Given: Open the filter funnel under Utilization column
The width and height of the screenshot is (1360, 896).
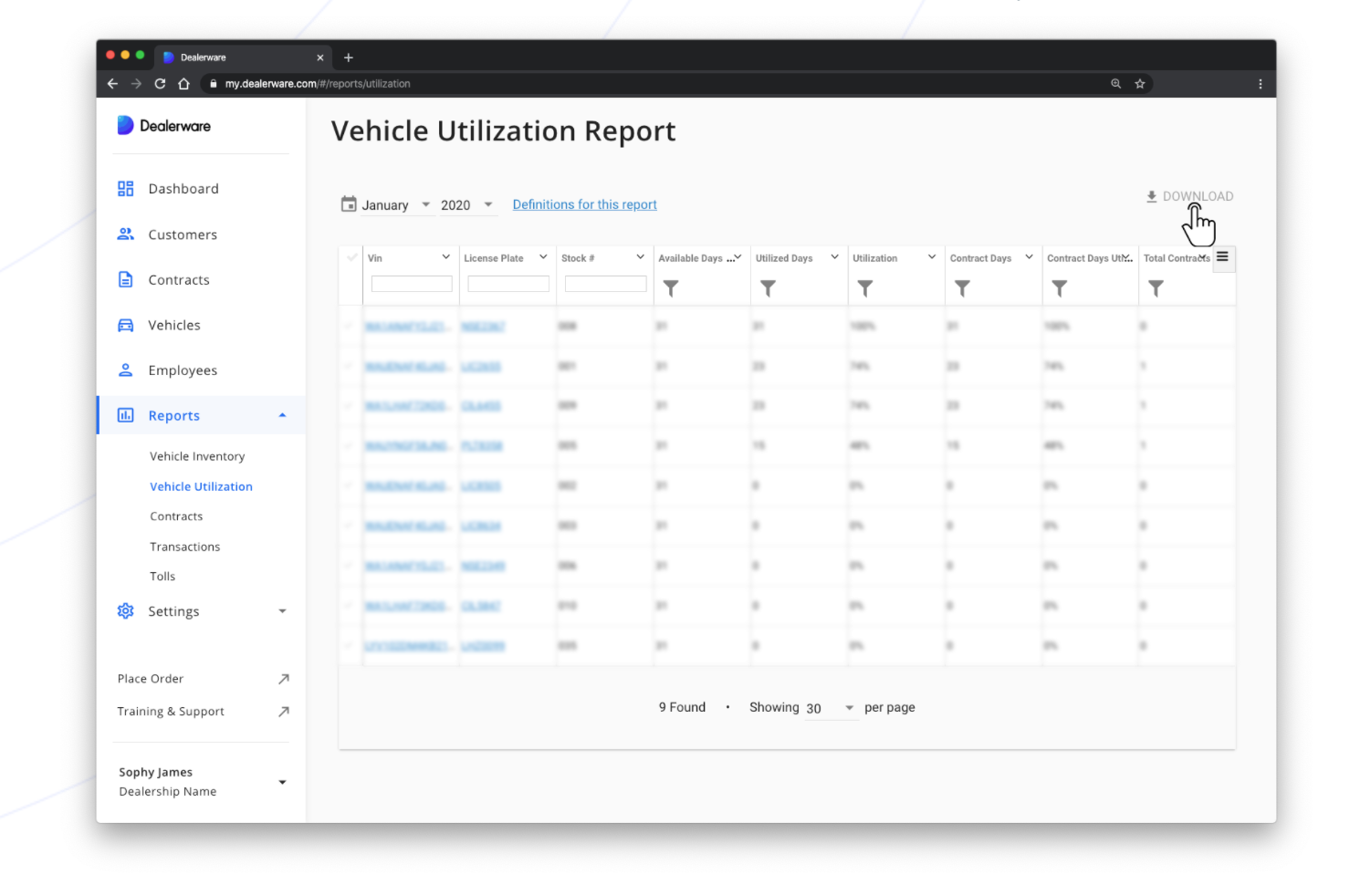Looking at the screenshot, I should pos(864,287).
